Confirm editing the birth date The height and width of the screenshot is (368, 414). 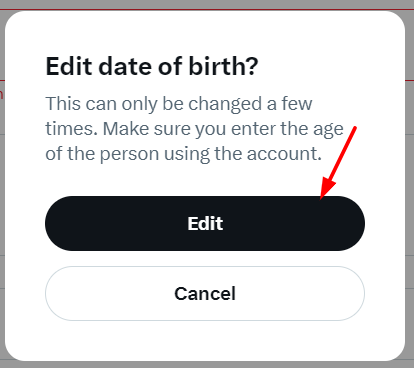click(205, 223)
